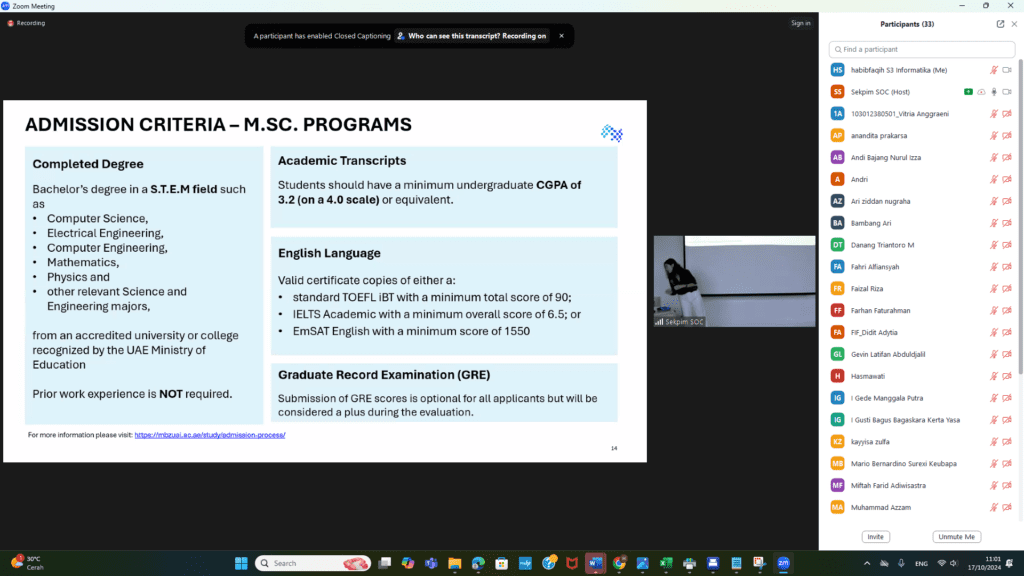Click the muted mic icon beside Andri

(994, 179)
